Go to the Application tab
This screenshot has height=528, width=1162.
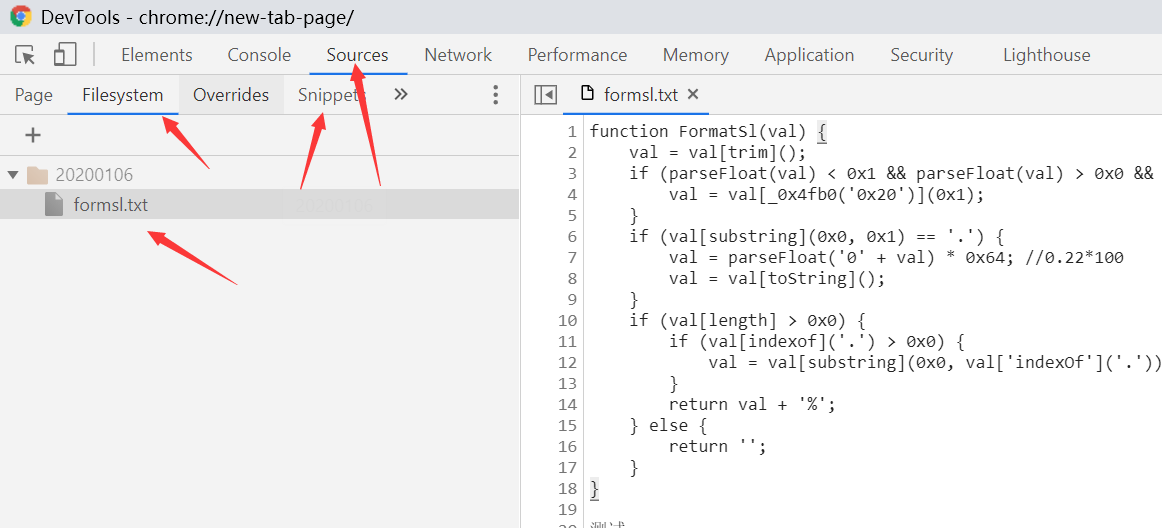[809, 55]
